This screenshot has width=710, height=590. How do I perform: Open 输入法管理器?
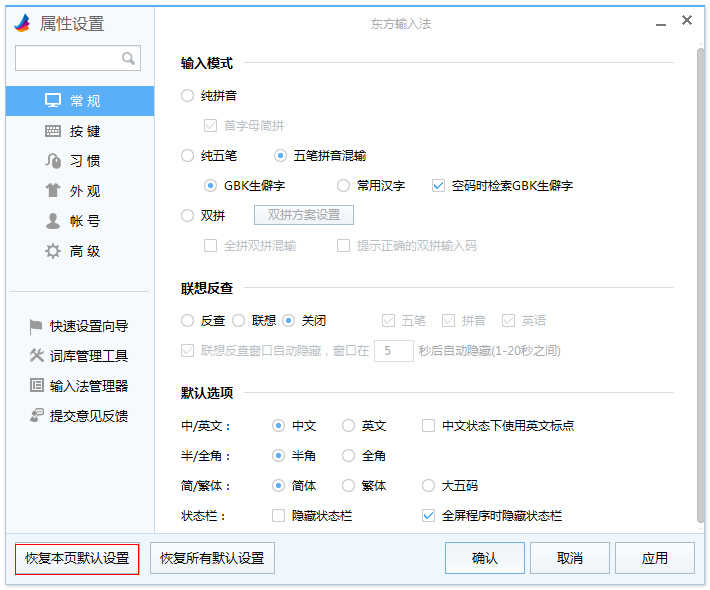click(79, 386)
